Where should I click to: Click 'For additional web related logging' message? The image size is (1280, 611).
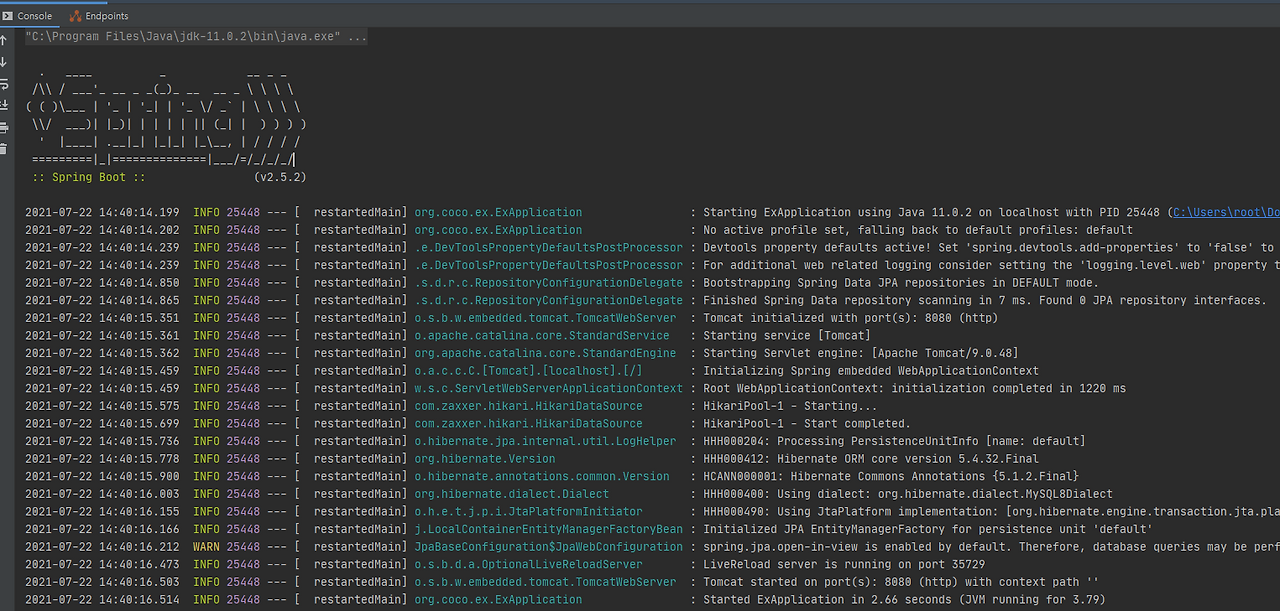coord(991,265)
